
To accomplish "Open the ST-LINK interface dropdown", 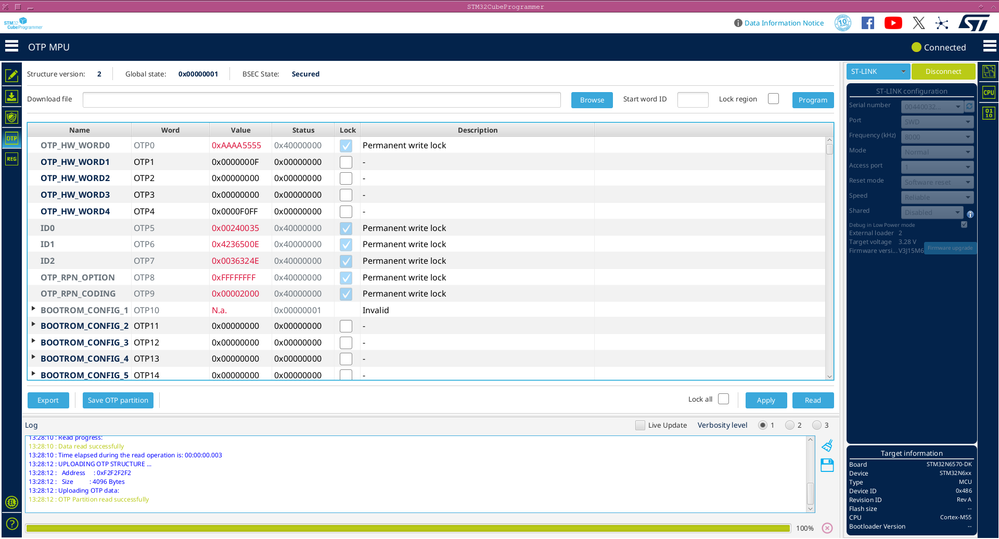I will [x=877, y=71].
